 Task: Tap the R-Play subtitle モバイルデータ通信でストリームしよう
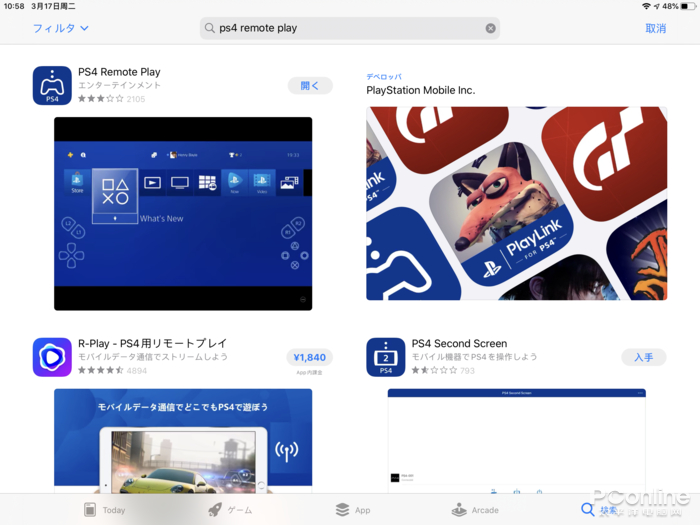(153, 357)
